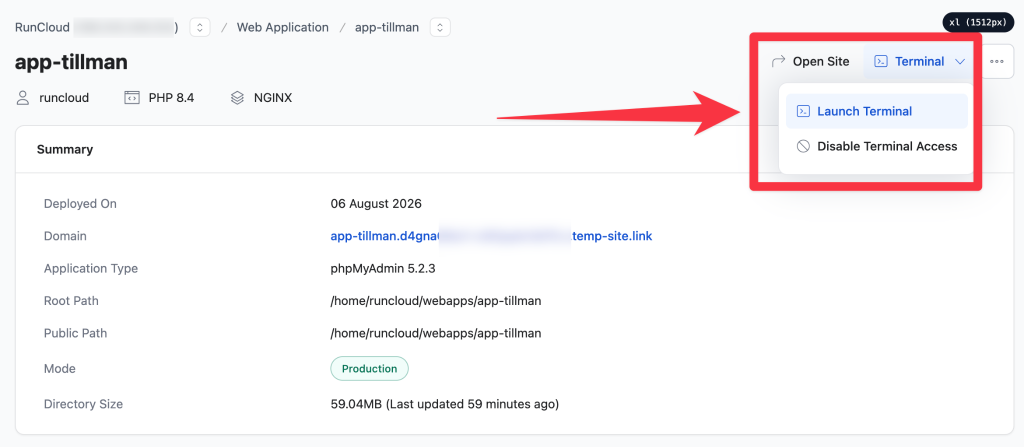Click the RunCloud breadcrumb link

pos(42,27)
